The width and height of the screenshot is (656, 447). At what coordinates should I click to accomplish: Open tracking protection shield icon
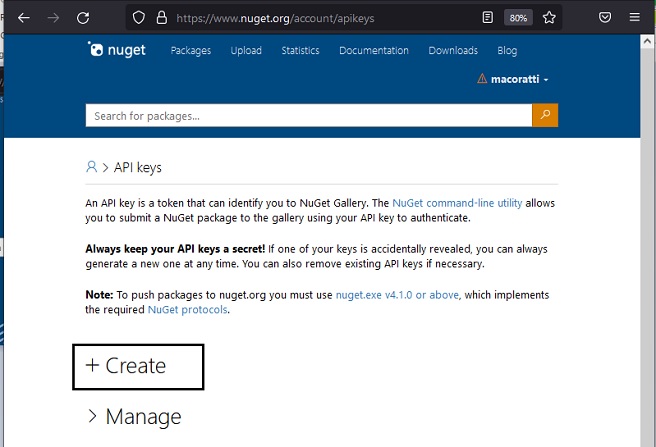click(x=139, y=18)
